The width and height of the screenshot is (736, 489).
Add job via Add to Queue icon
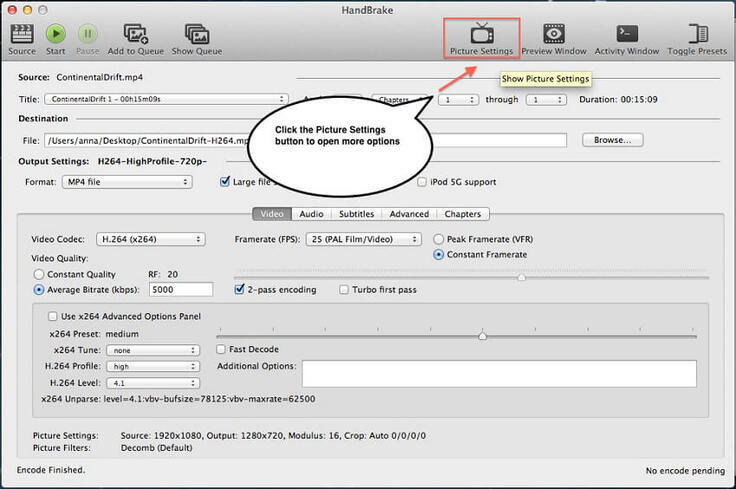point(136,34)
